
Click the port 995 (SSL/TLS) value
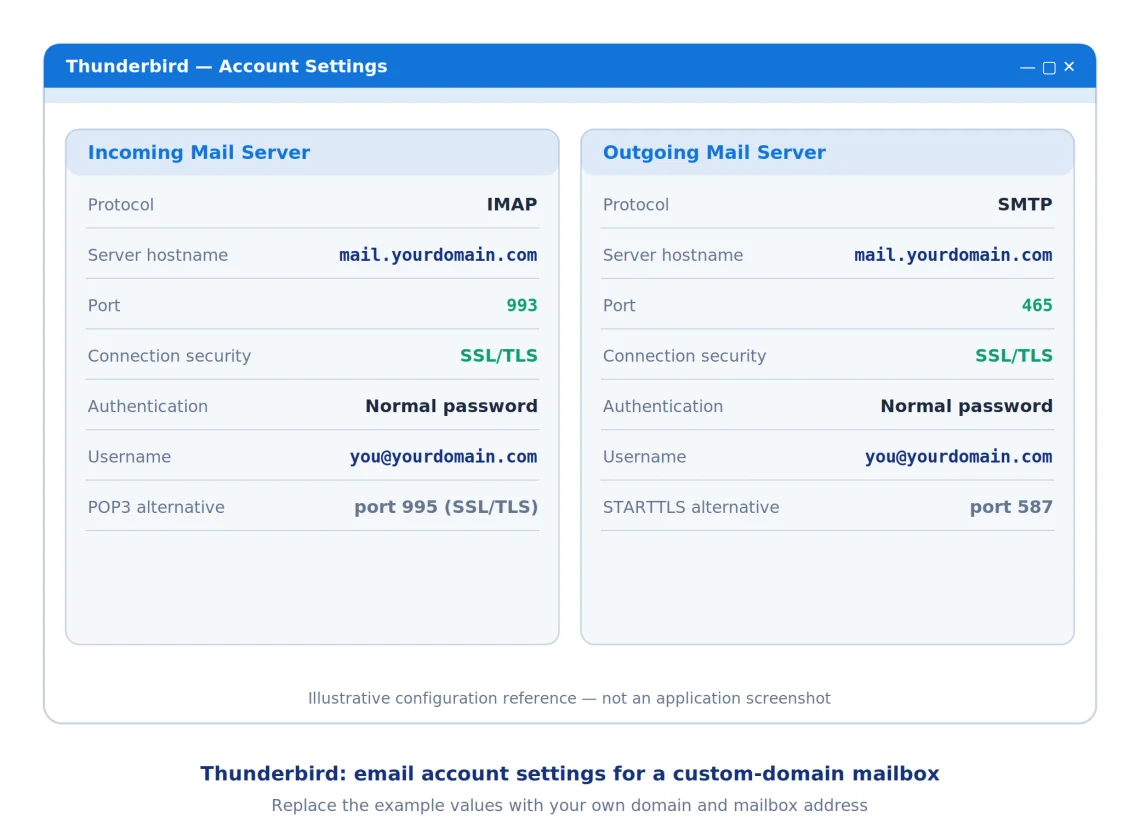tap(446, 507)
